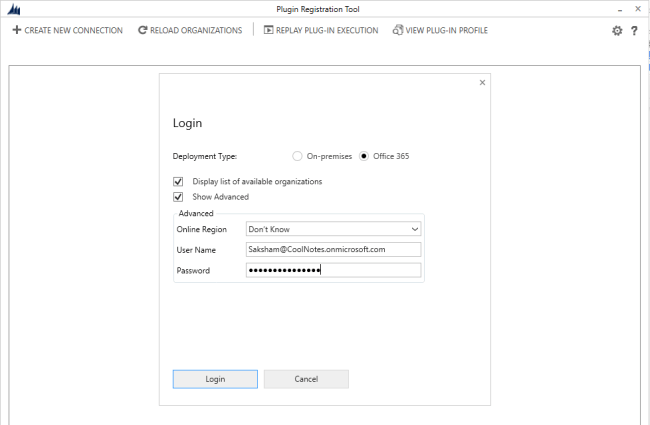This screenshot has width=650, height=425.
Task: Close the Plugin Registration Tool window
Action: click(638, 9)
